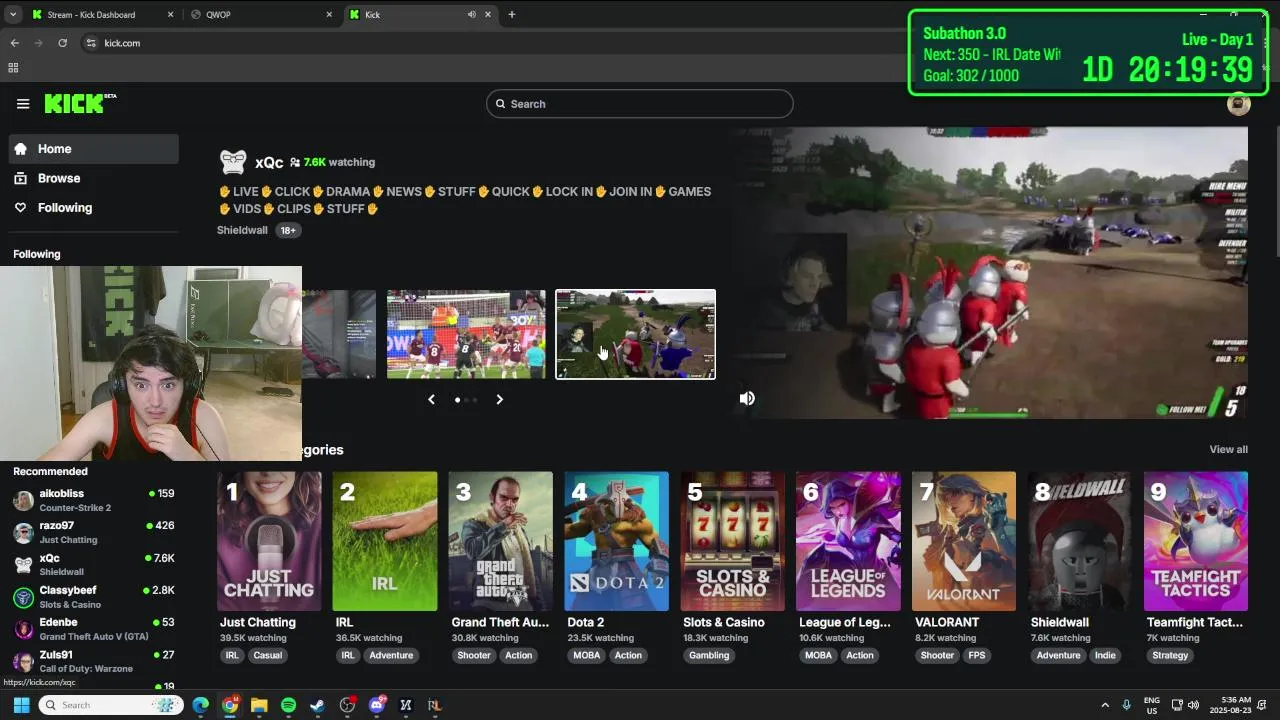Open a new browser tab
This screenshot has width=1280, height=720.
coord(511,14)
